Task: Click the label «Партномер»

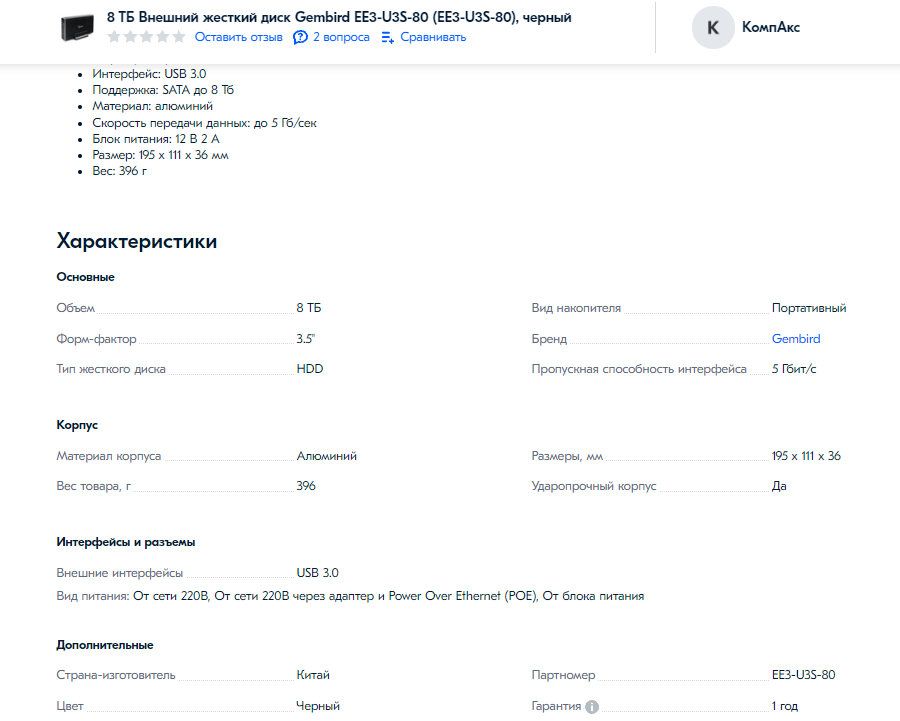Action: pyautogui.click(x=563, y=675)
